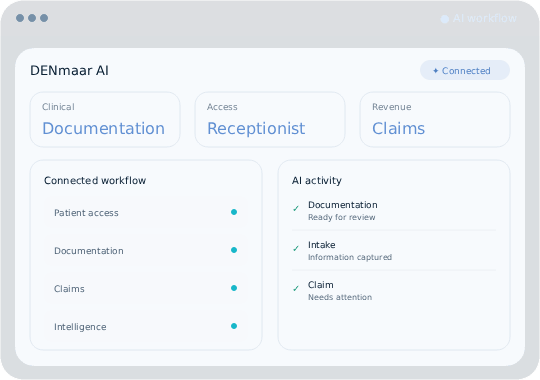Click the teal dot beside Documentation workflow
540x380 pixels.
(234, 250)
